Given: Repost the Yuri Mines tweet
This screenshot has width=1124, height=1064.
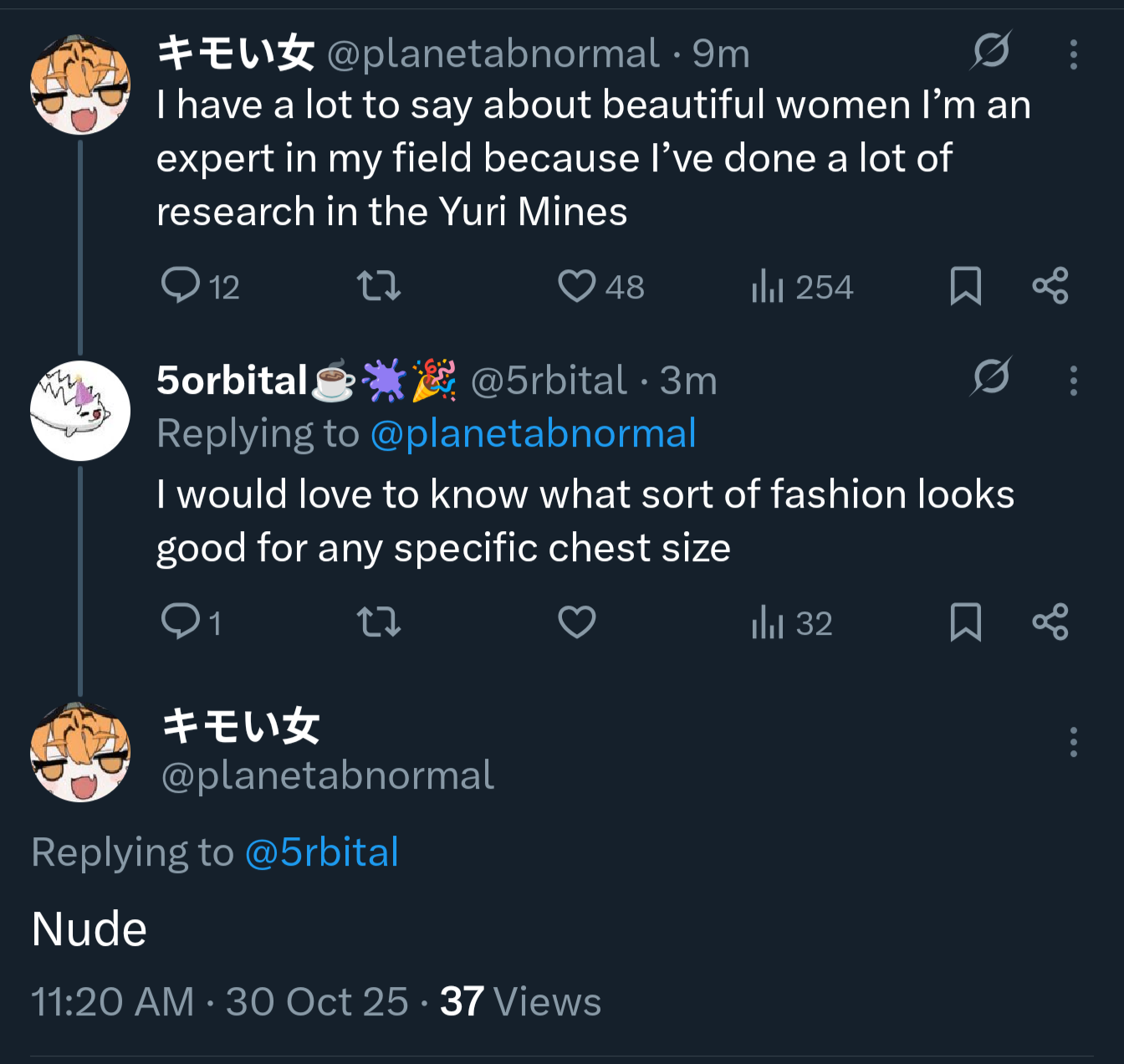Looking at the screenshot, I should tap(379, 285).
